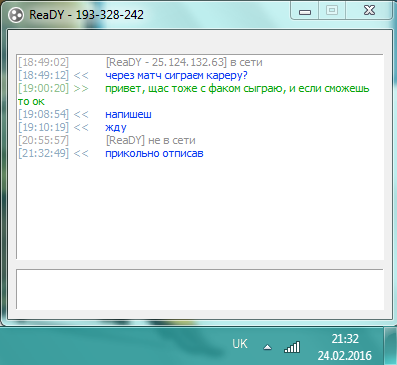Viewport: 397px width, 365px height.
Task: Click the message 'через матч сиграєм кареру?'
Action: coord(176,75)
